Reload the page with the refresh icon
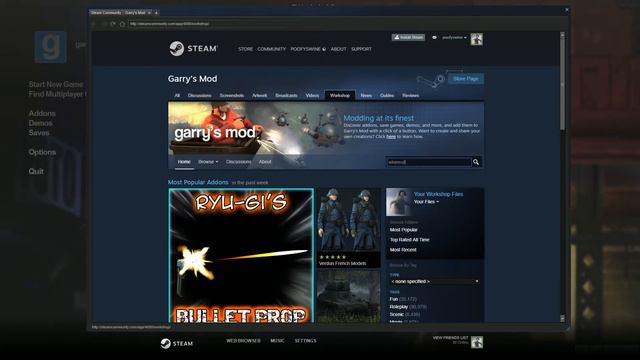This screenshot has height=360, width=640. (x=113, y=24)
